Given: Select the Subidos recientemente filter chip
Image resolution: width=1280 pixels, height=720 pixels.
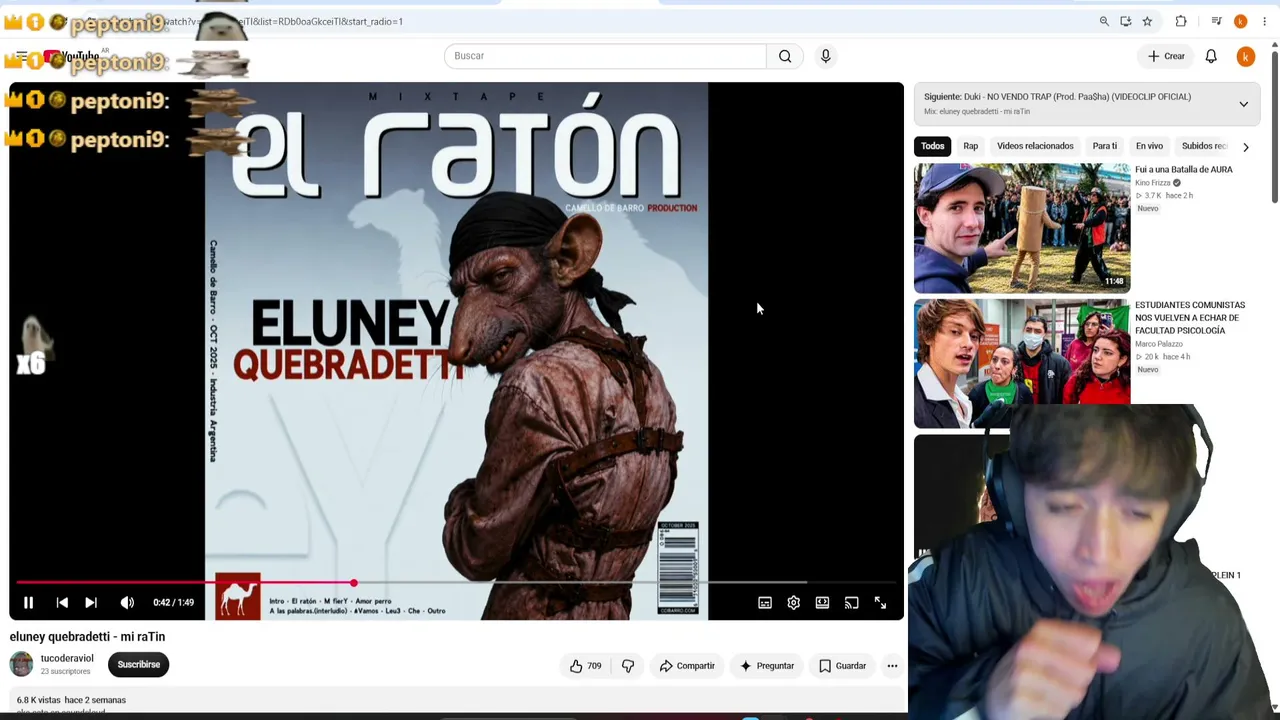Looking at the screenshot, I should tap(1203, 146).
